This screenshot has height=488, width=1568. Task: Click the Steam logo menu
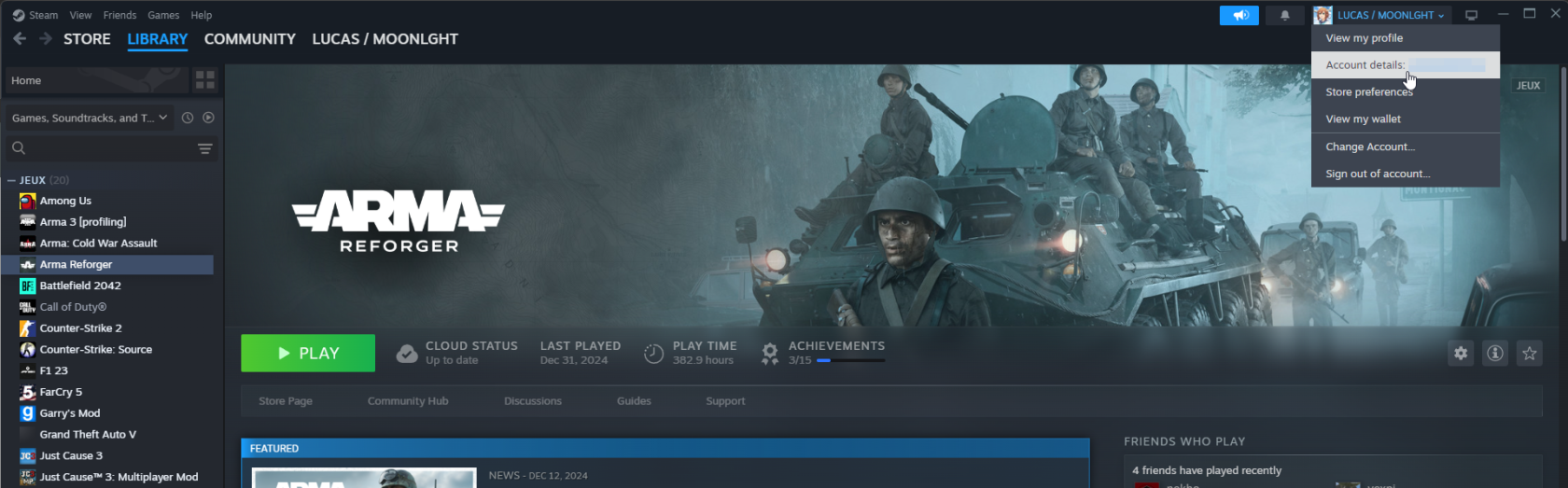click(x=35, y=15)
